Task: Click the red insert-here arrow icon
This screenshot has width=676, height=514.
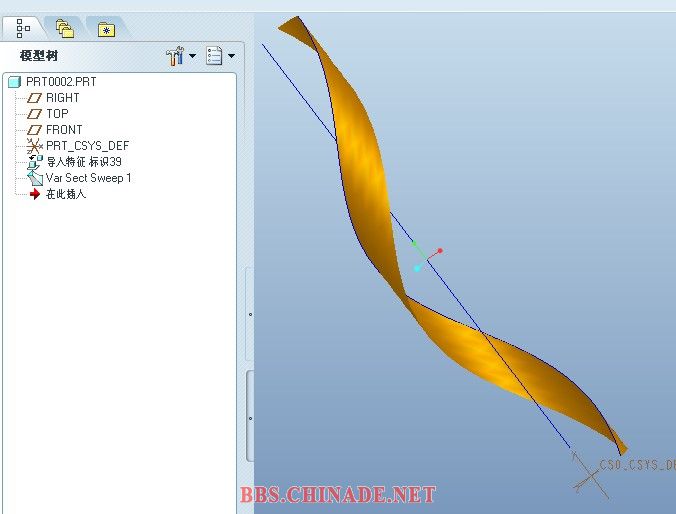Action: (34, 194)
